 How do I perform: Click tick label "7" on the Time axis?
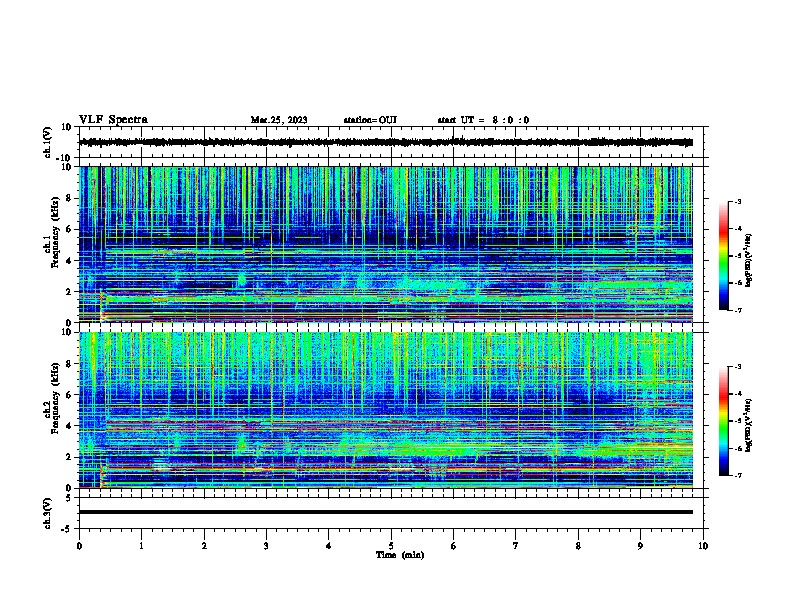tap(516, 546)
